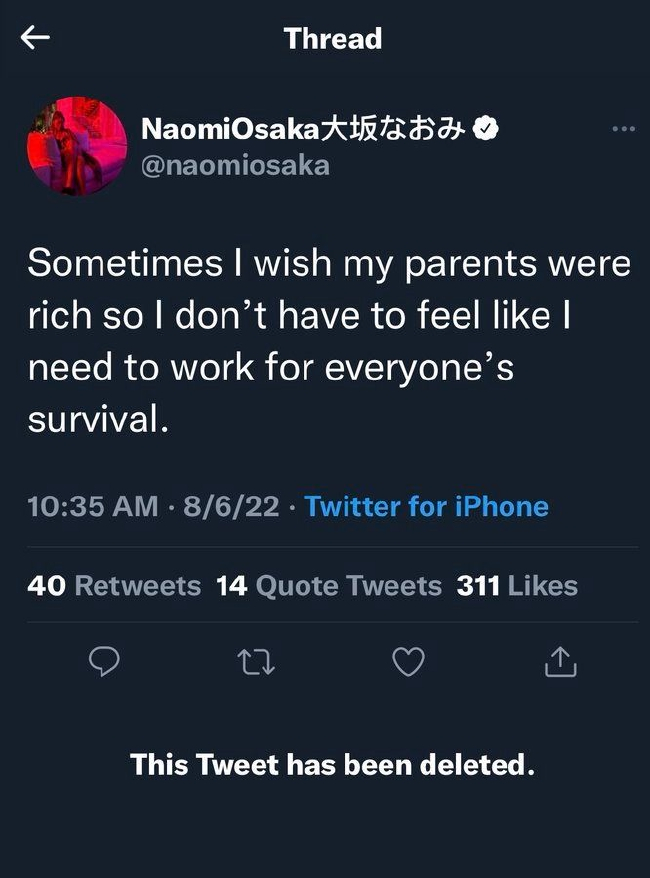The image size is (650, 878).
Task: View the 40 Retweets list
Action: pos(114,585)
